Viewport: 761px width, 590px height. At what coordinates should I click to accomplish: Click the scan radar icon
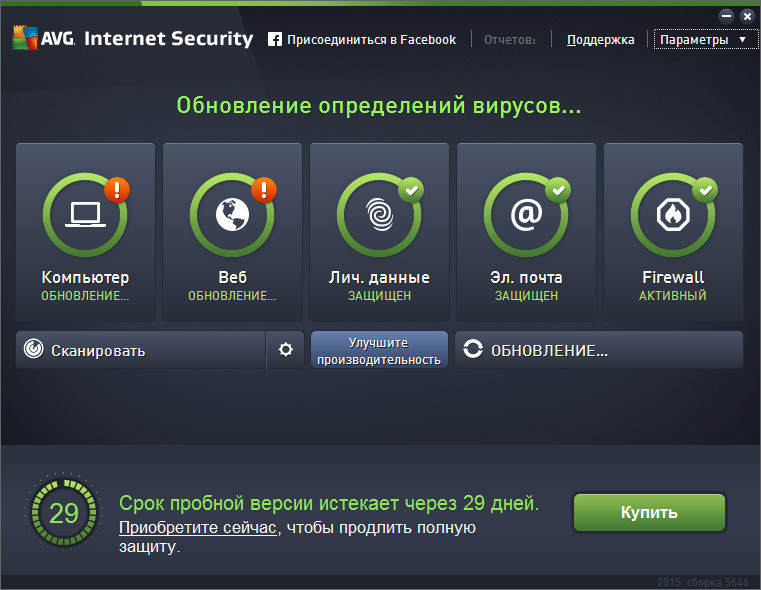coord(34,350)
